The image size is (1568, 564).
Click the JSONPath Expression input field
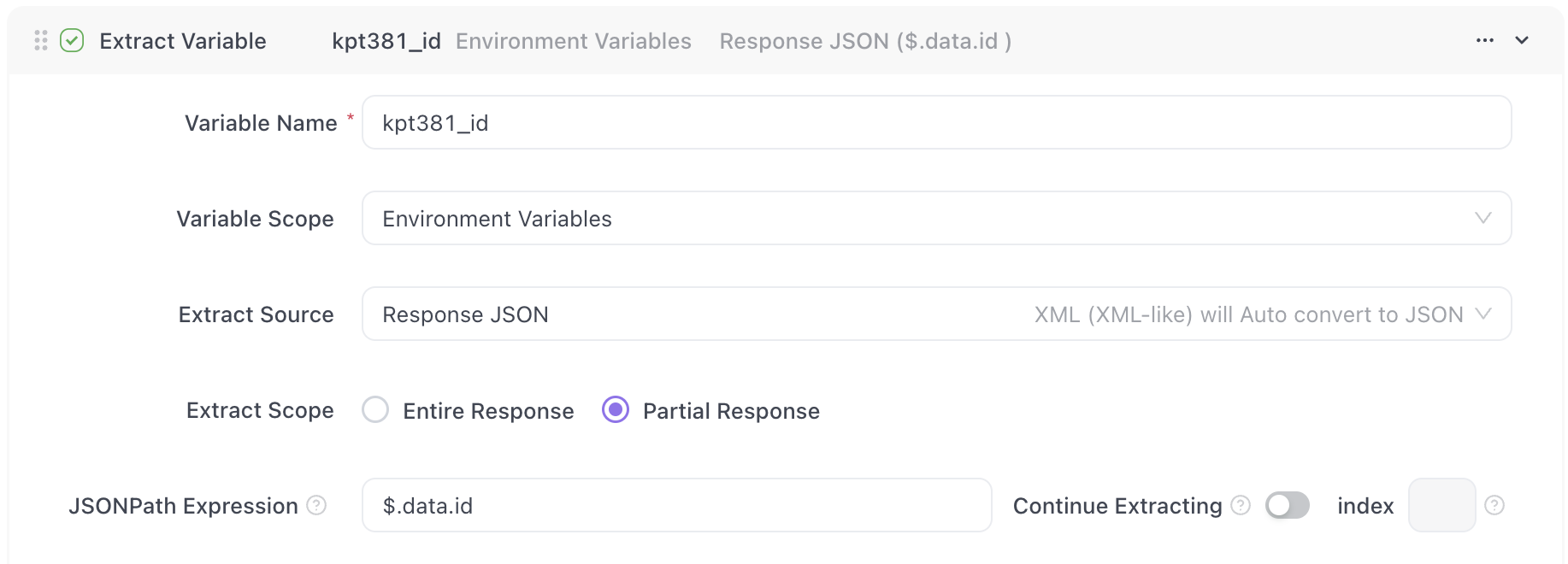pyautogui.click(x=676, y=505)
